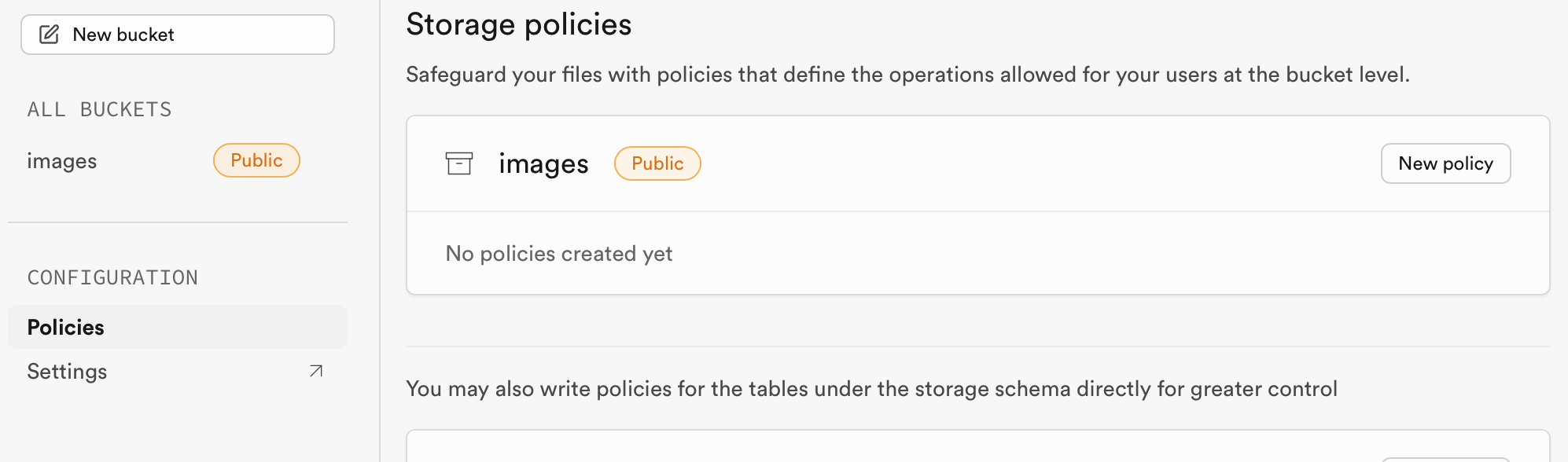Click the Public badge in the sidebar

256,160
